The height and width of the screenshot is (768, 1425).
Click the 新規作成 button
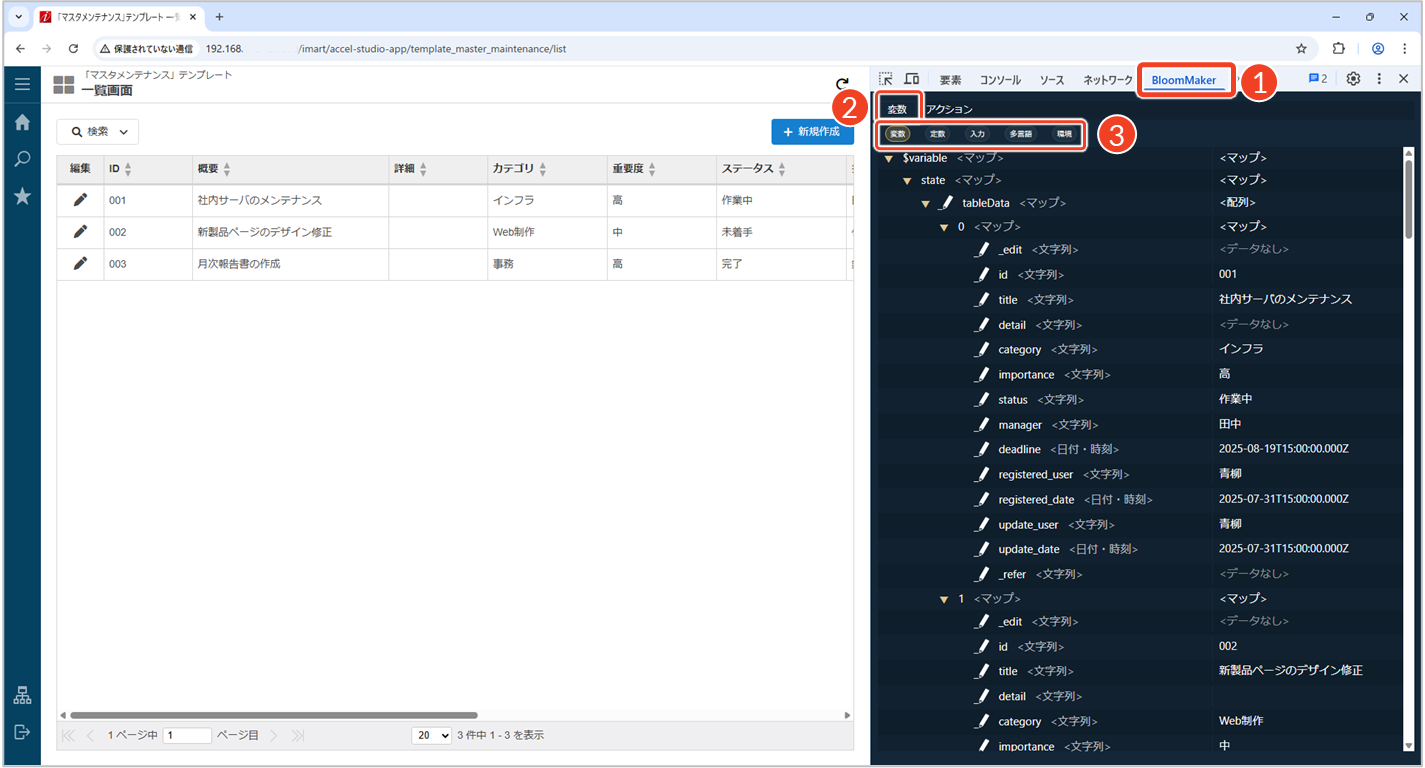point(811,132)
